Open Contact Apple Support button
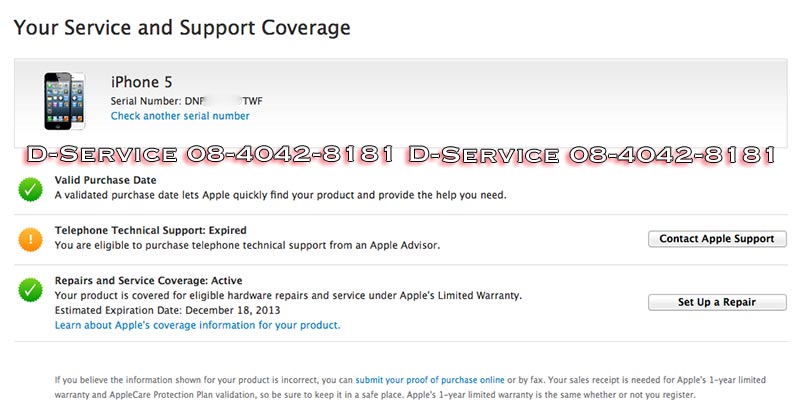The image size is (800, 416). point(717,238)
